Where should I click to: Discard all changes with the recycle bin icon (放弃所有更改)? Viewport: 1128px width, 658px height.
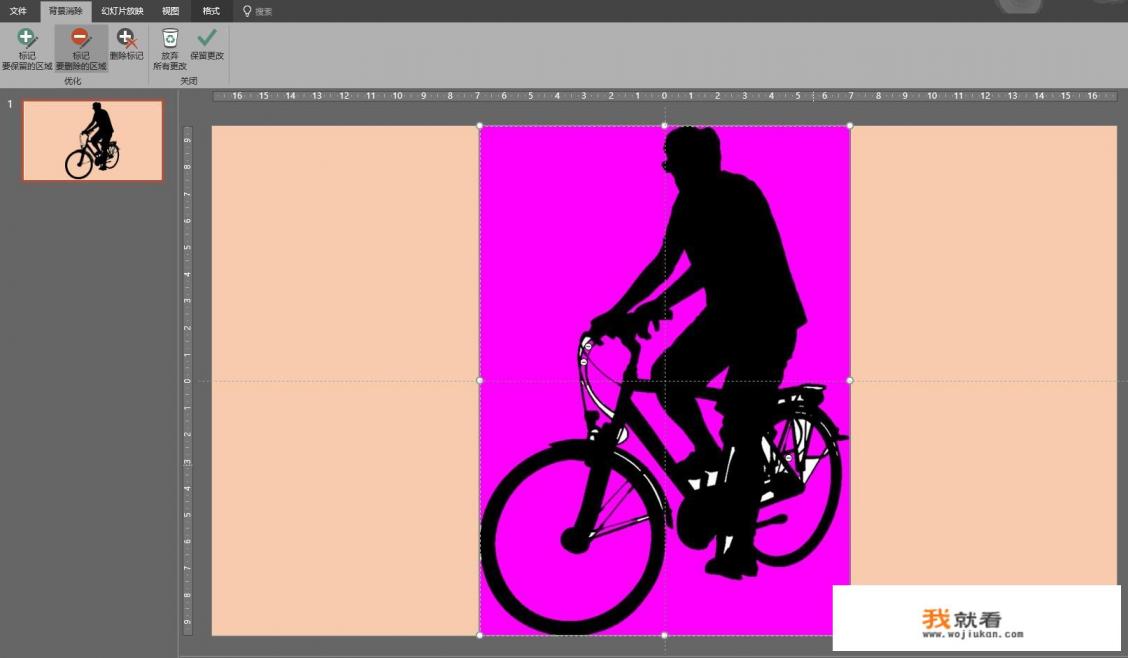pyautogui.click(x=170, y=49)
